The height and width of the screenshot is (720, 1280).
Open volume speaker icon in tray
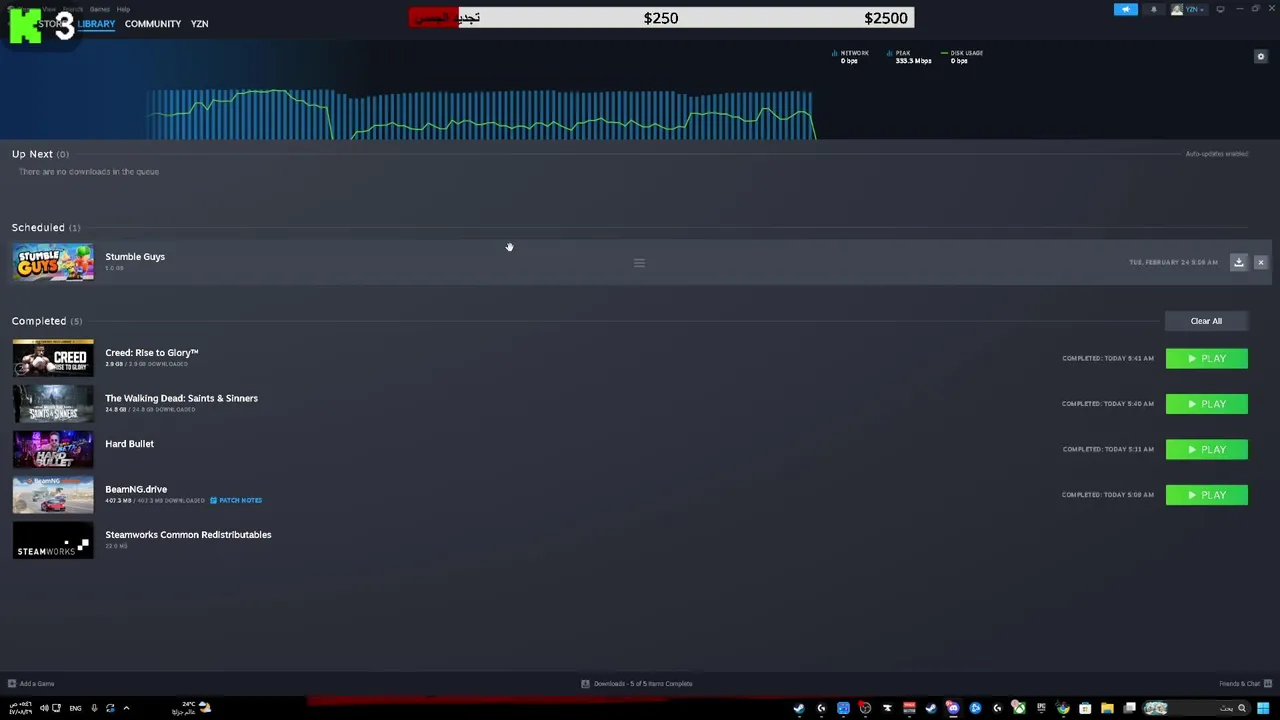pos(44,708)
